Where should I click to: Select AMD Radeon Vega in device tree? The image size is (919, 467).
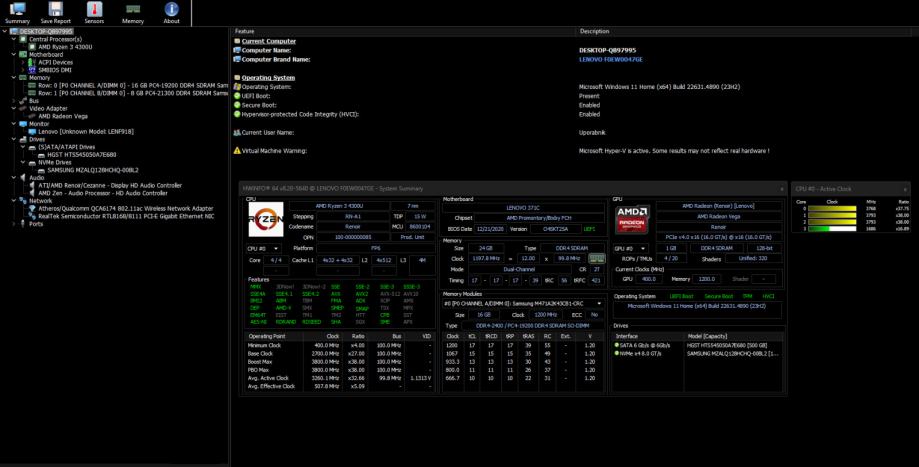click(65, 116)
